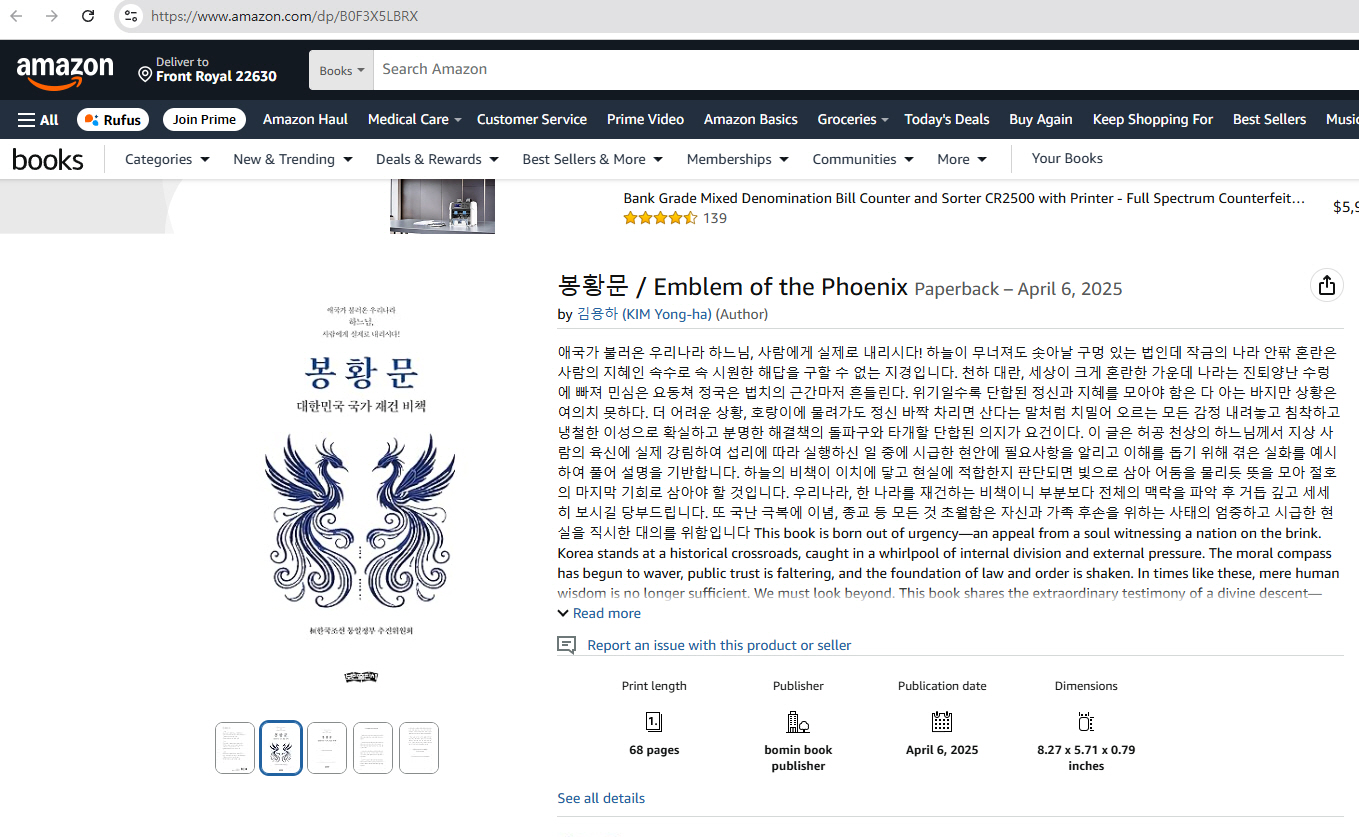Click the share icon beside the title
This screenshot has width=1359, height=837.
point(1326,286)
